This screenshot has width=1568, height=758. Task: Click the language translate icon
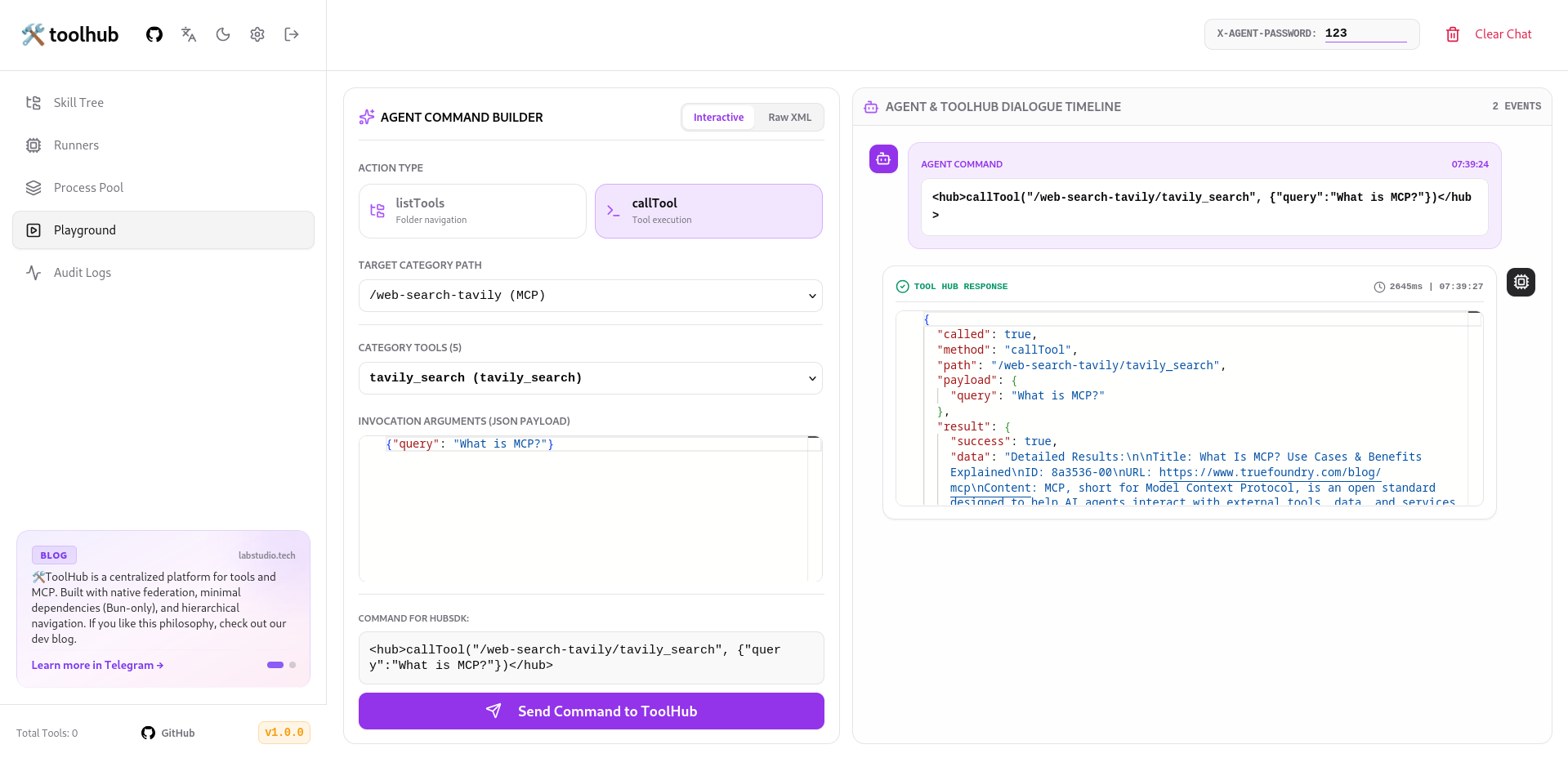click(189, 34)
